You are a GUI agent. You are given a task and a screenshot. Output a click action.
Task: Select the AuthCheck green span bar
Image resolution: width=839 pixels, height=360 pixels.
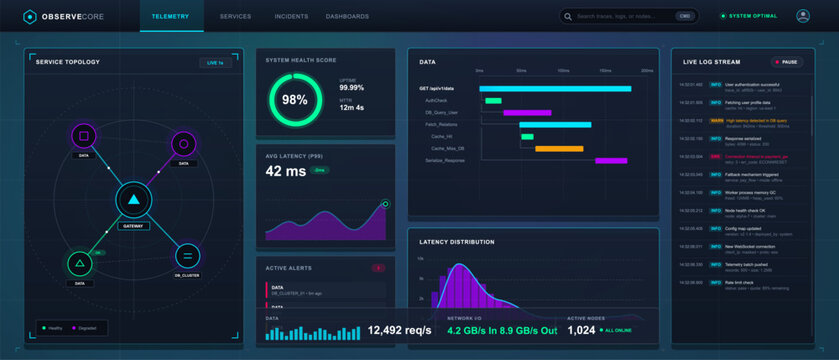(x=493, y=101)
